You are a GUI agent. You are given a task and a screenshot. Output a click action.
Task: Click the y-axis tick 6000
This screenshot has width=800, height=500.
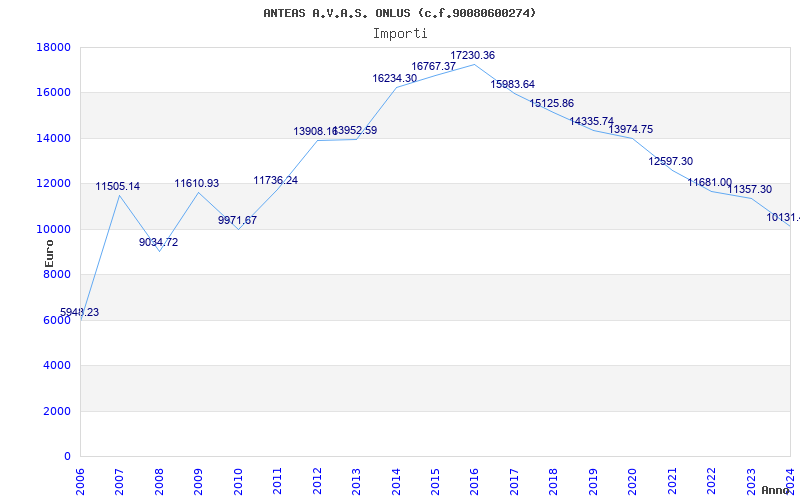(x=57, y=320)
